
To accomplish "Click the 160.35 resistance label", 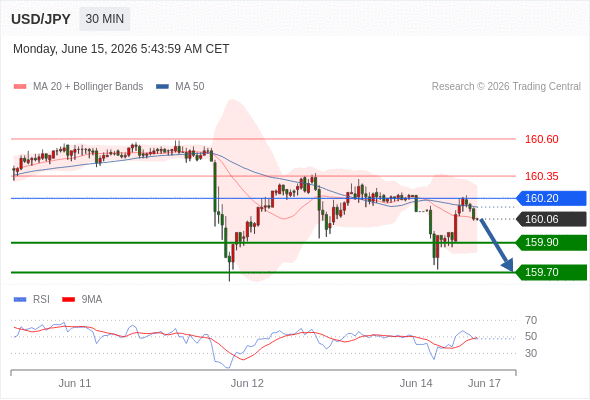I will tap(541, 176).
